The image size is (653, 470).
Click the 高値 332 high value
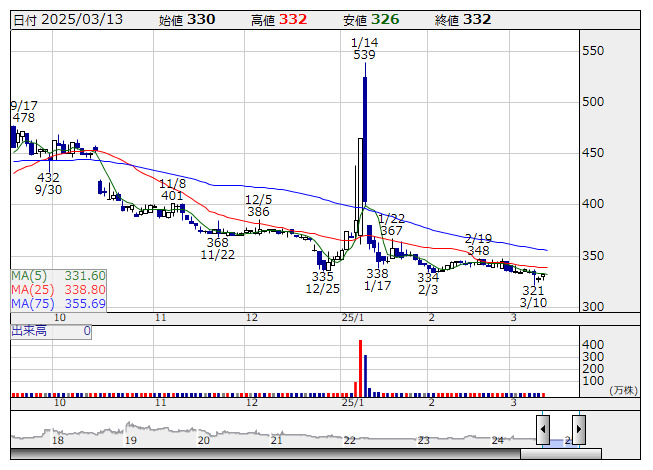279,20
